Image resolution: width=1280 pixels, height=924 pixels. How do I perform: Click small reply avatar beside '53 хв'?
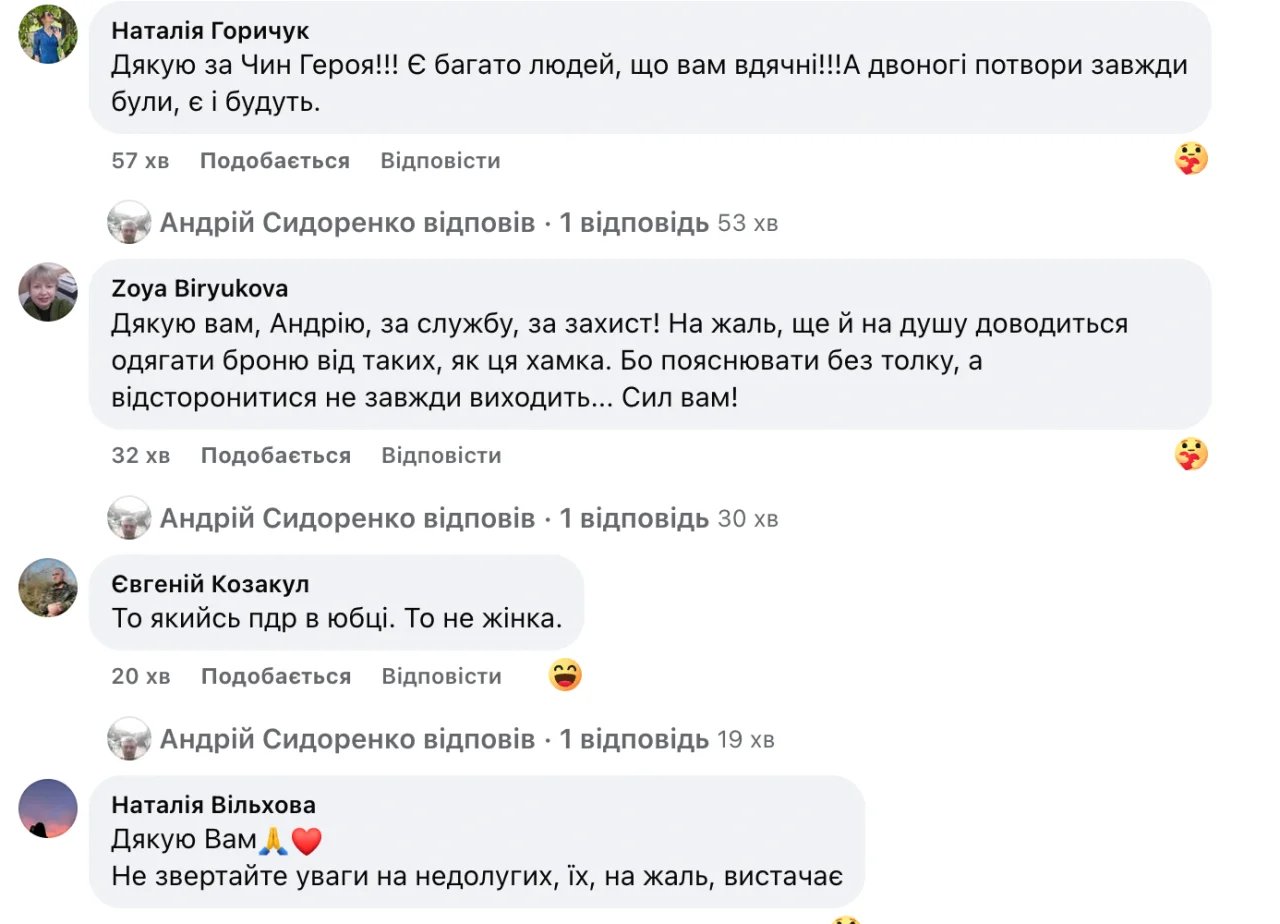[129, 222]
